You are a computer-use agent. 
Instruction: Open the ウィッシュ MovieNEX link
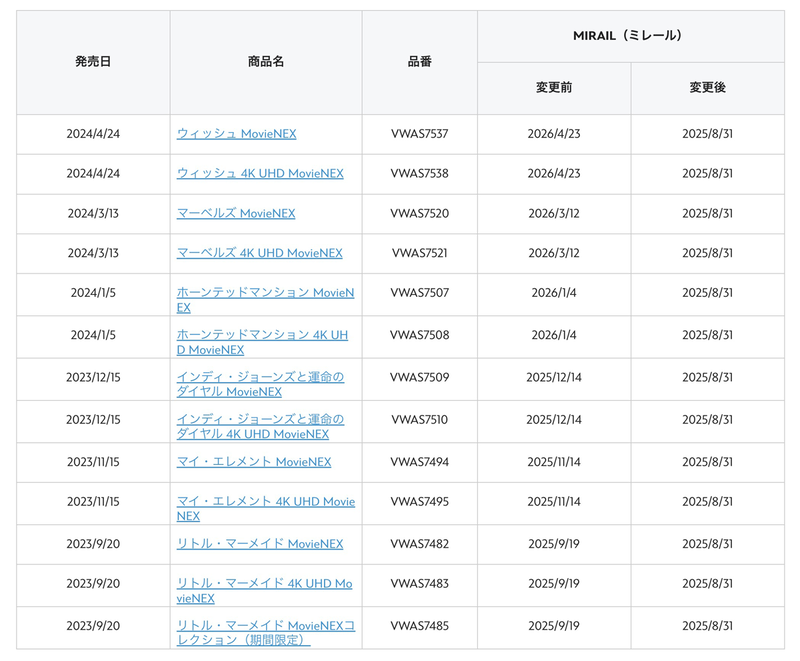(x=236, y=134)
